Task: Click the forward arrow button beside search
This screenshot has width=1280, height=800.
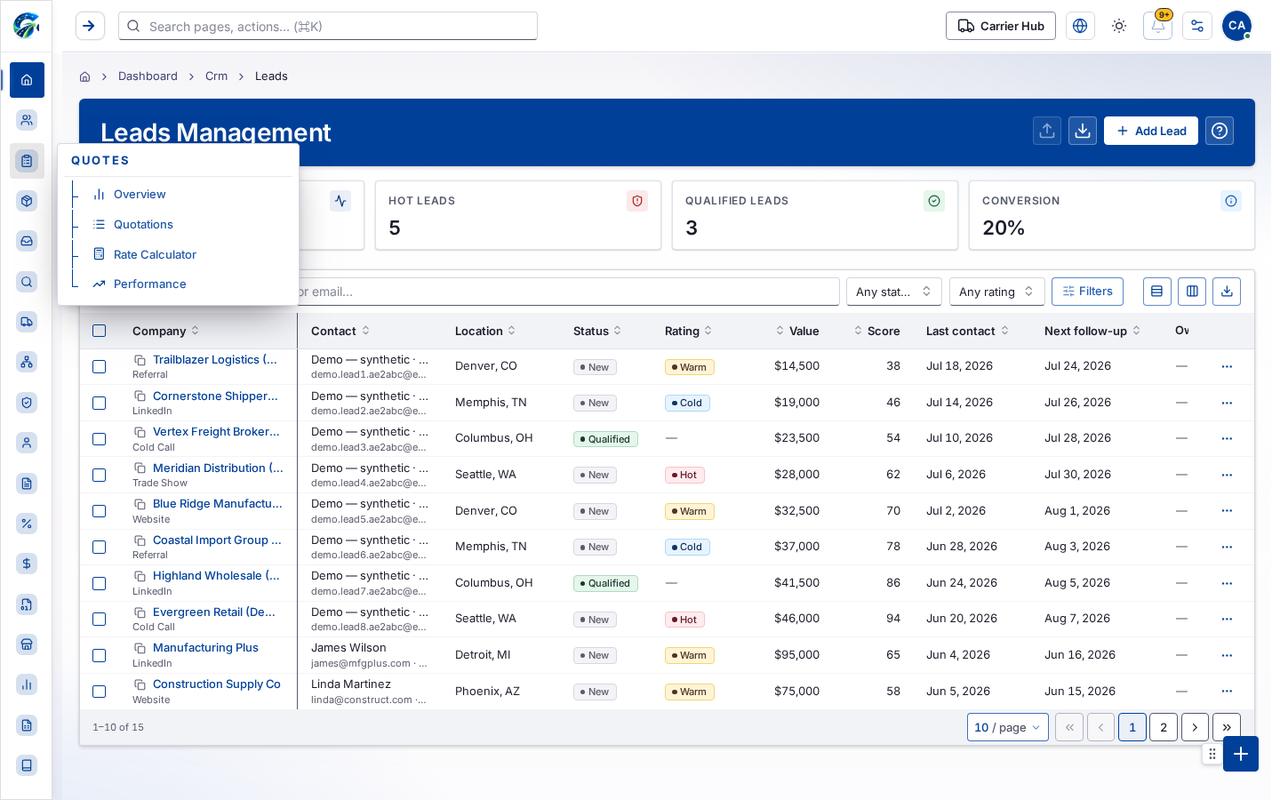Action: pyautogui.click(x=90, y=26)
